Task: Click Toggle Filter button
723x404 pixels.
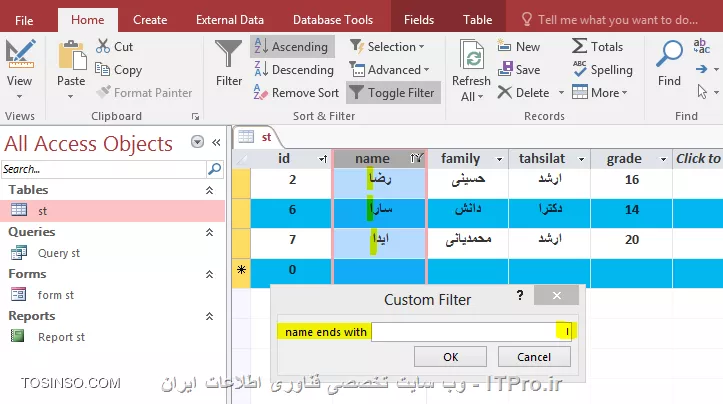Action: [x=392, y=93]
